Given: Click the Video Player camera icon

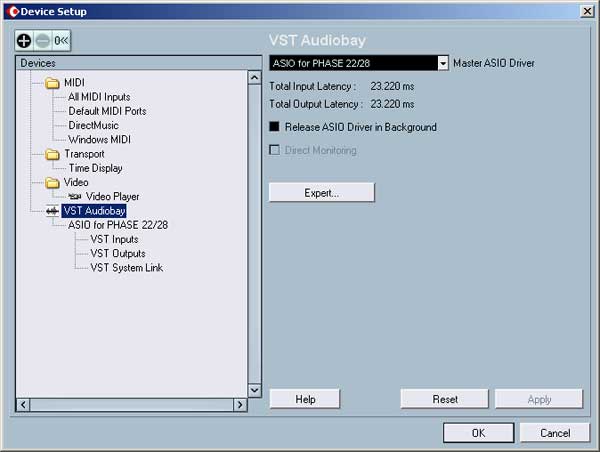Looking at the screenshot, I should click(x=75, y=197).
